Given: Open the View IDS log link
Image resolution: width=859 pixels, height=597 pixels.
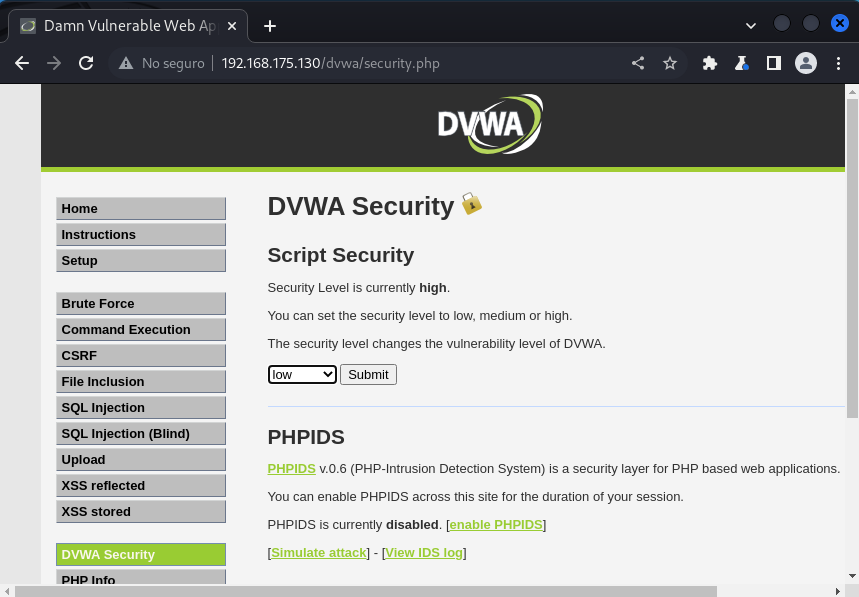Looking at the screenshot, I should 424,553.
